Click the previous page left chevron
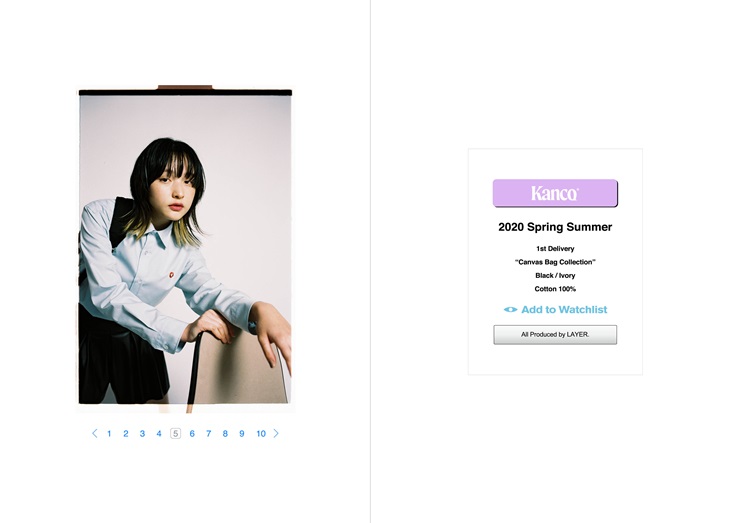This screenshot has width=740, height=523. pos(95,433)
